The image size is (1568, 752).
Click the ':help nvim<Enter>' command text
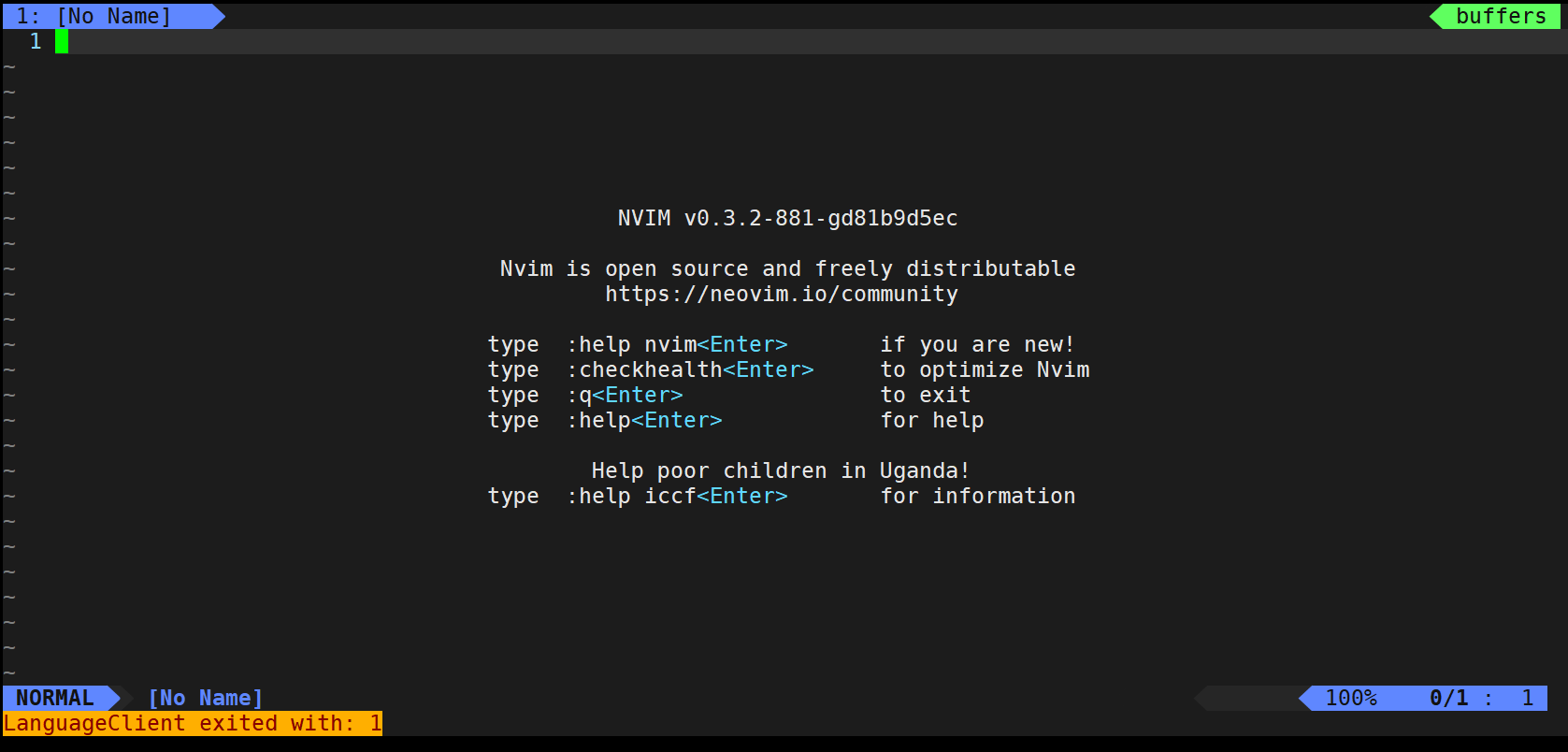(677, 344)
